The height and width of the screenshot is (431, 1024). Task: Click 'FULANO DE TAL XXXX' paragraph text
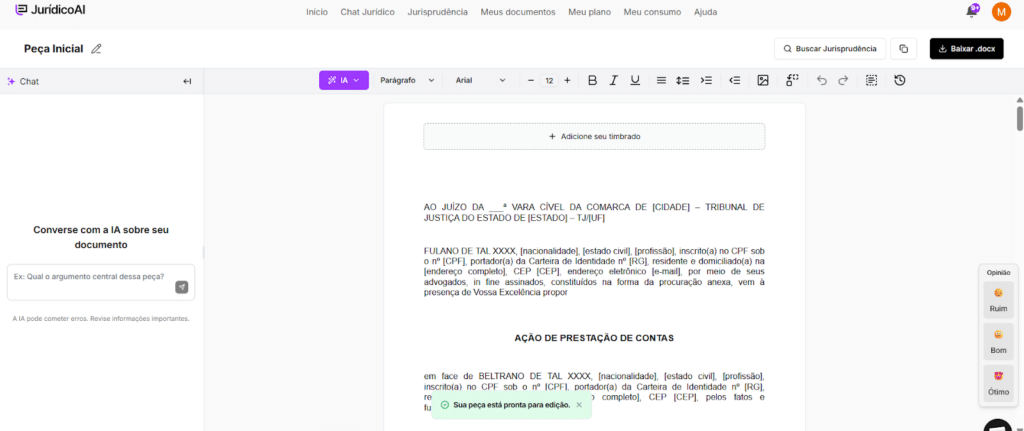click(594, 272)
